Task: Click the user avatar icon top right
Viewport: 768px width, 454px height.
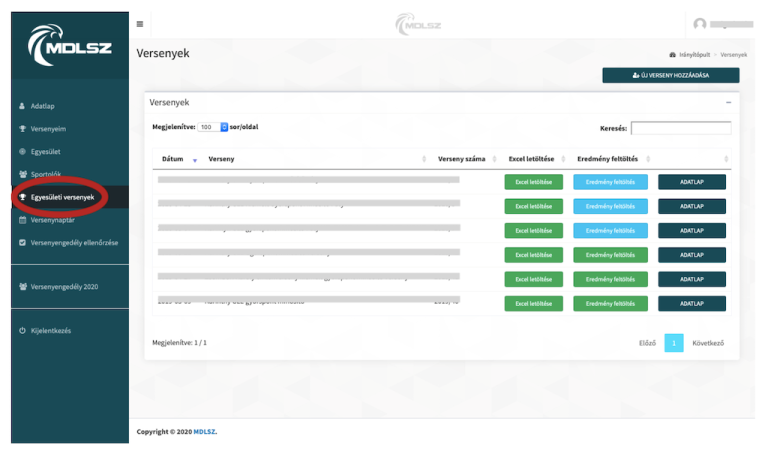Action: [x=699, y=24]
